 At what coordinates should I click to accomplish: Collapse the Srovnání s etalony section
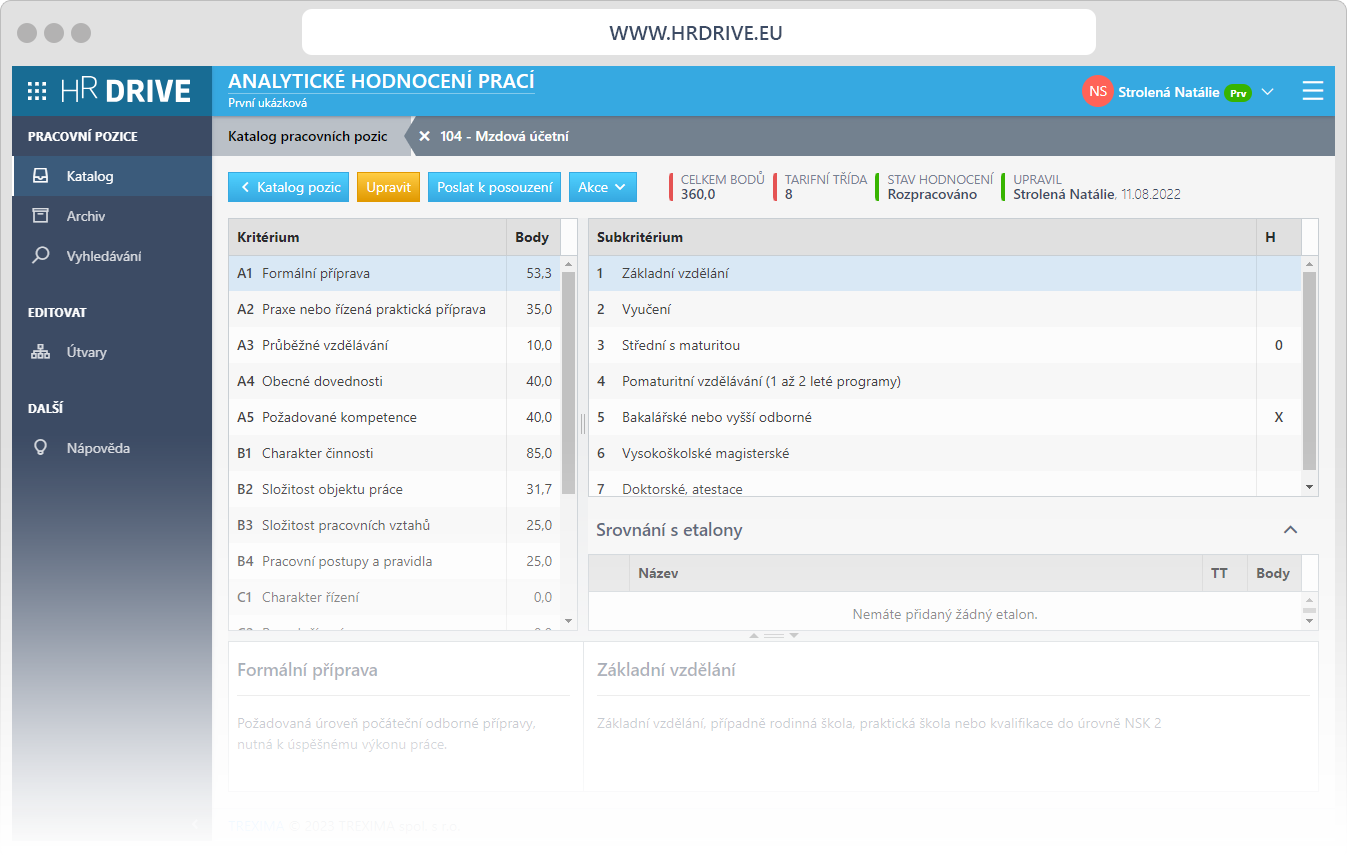(x=1290, y=530)
